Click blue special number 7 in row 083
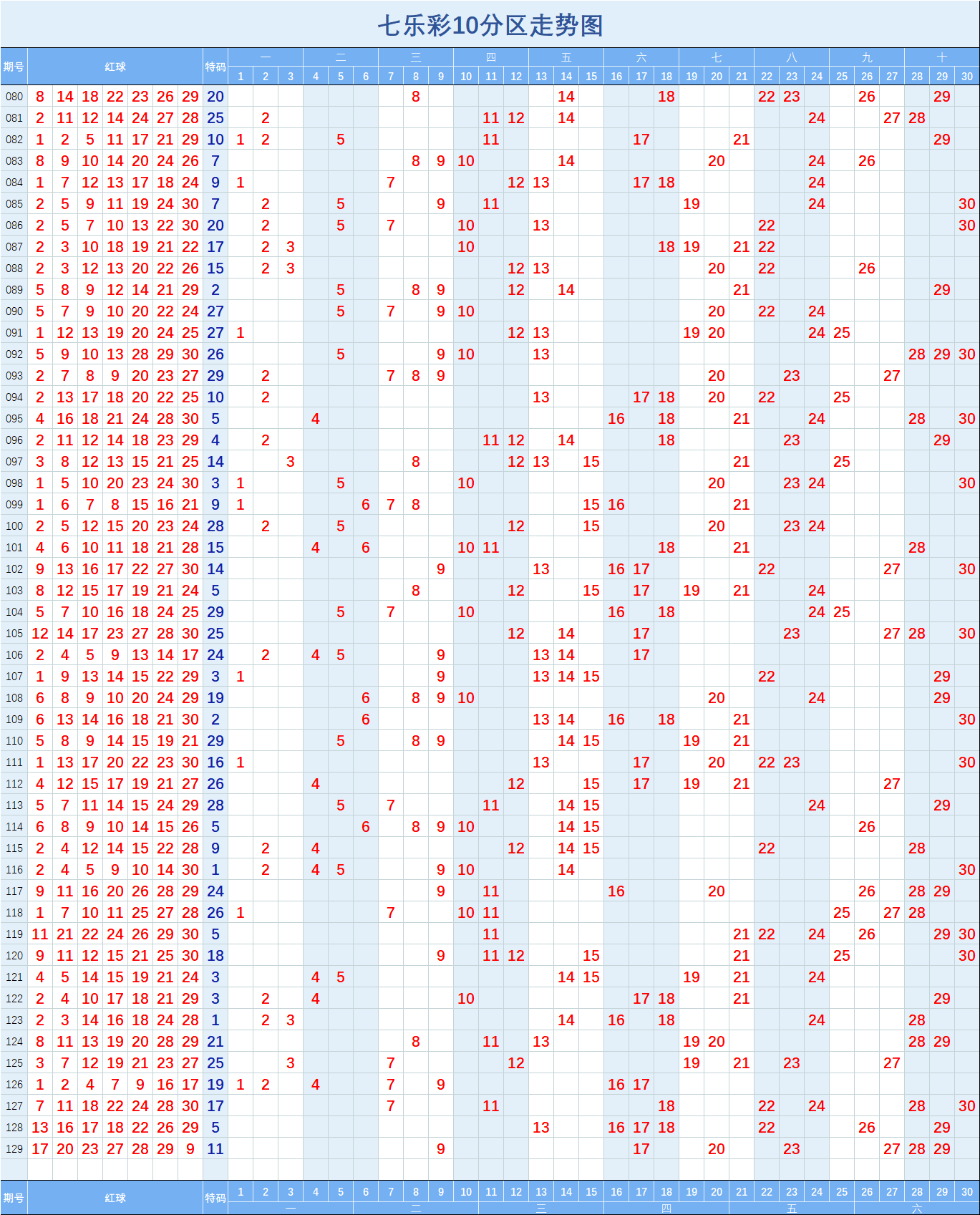 click(x=215, y=161)
